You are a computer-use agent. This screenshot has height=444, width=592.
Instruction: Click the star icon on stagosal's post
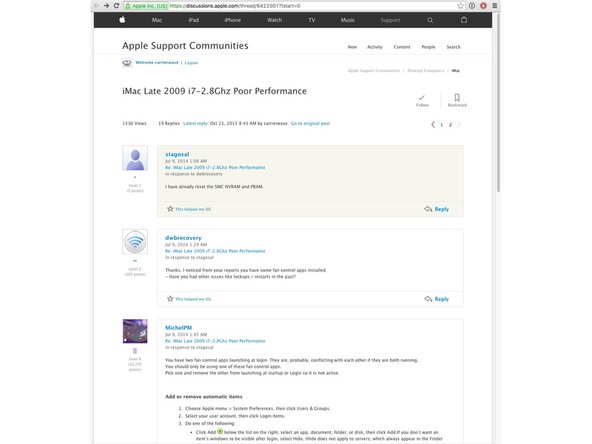[170, 208]
